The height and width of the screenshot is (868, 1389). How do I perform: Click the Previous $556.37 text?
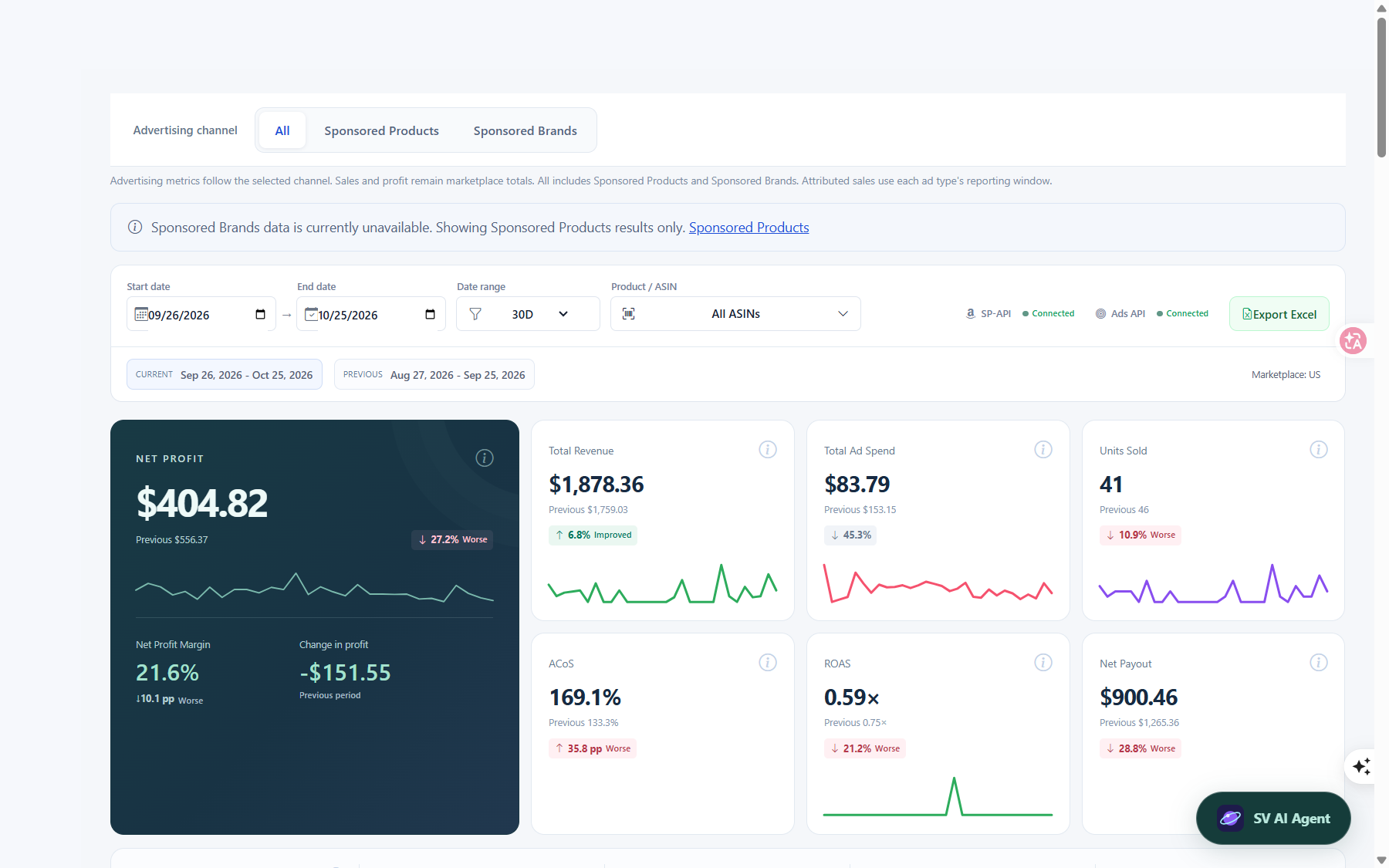coord(172,539)
